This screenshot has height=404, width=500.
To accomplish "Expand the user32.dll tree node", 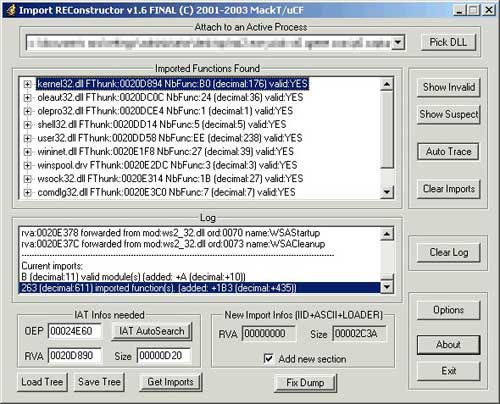I will 28,138.
